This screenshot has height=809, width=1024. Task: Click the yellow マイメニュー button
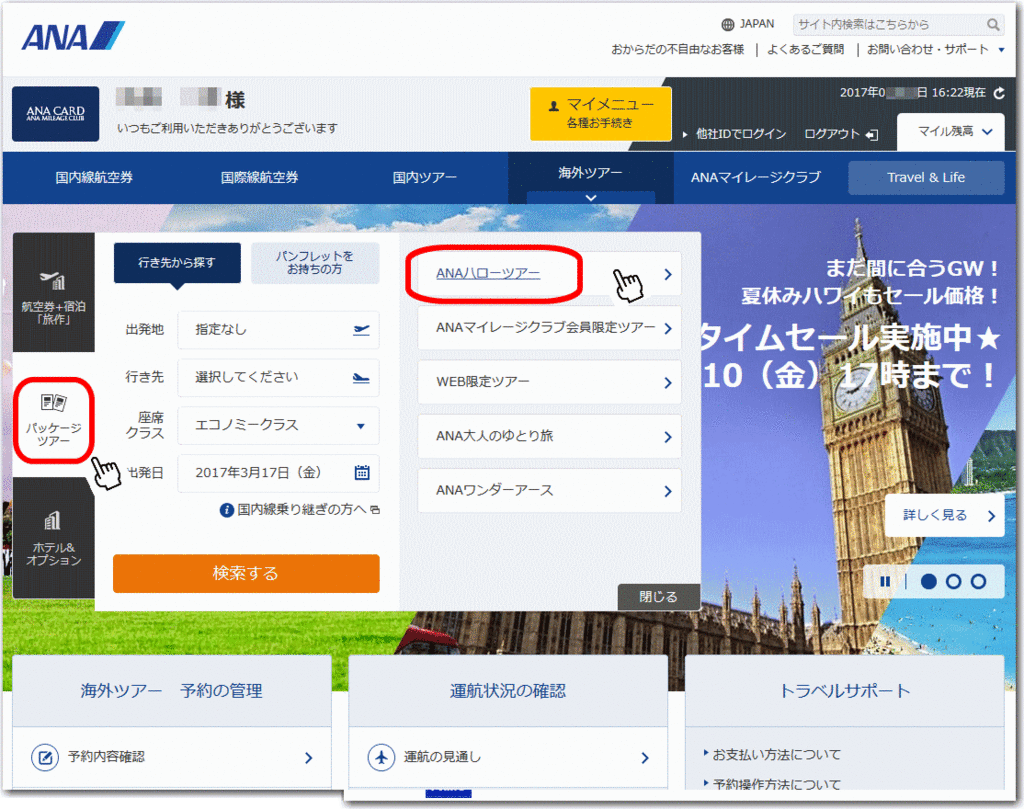click(x=601, y=114)
